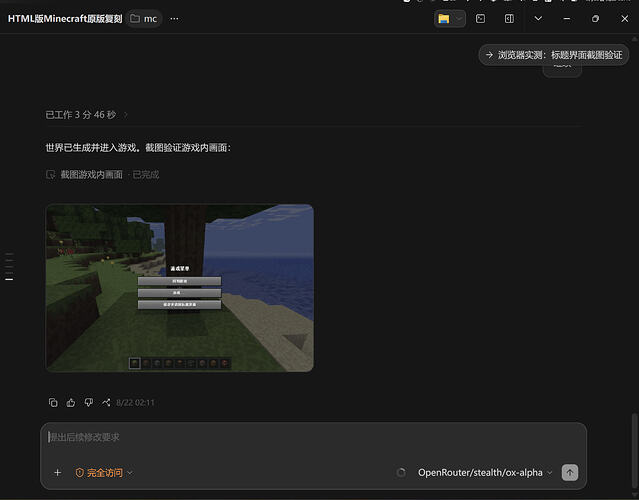Image resolution: width=639 pixels, height=500 pixels.
Task: Open the full access permission dropdown
Action: coord(104,473)
